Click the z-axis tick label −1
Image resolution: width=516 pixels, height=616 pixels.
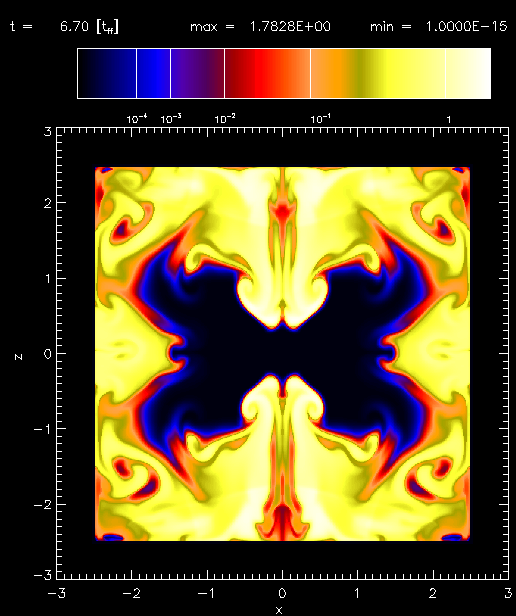42,429
